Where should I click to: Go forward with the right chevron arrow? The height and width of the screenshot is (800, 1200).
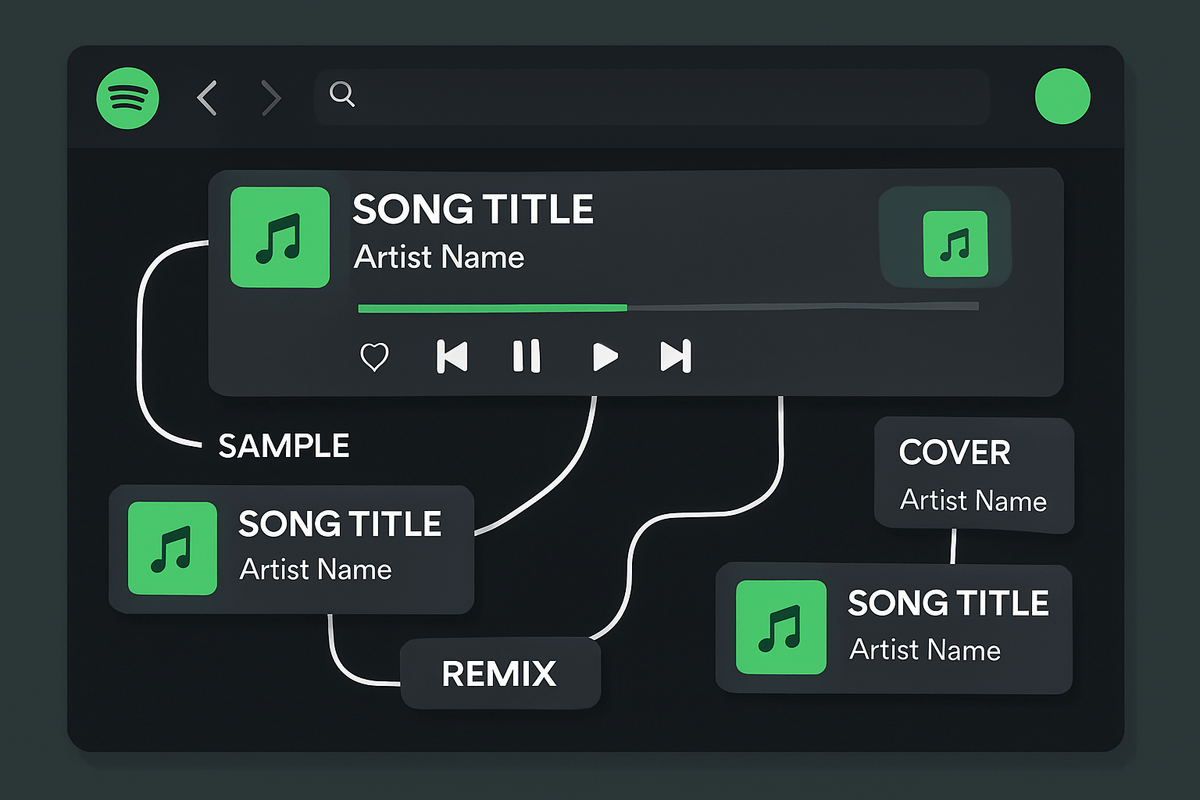[x=270, y=98]
